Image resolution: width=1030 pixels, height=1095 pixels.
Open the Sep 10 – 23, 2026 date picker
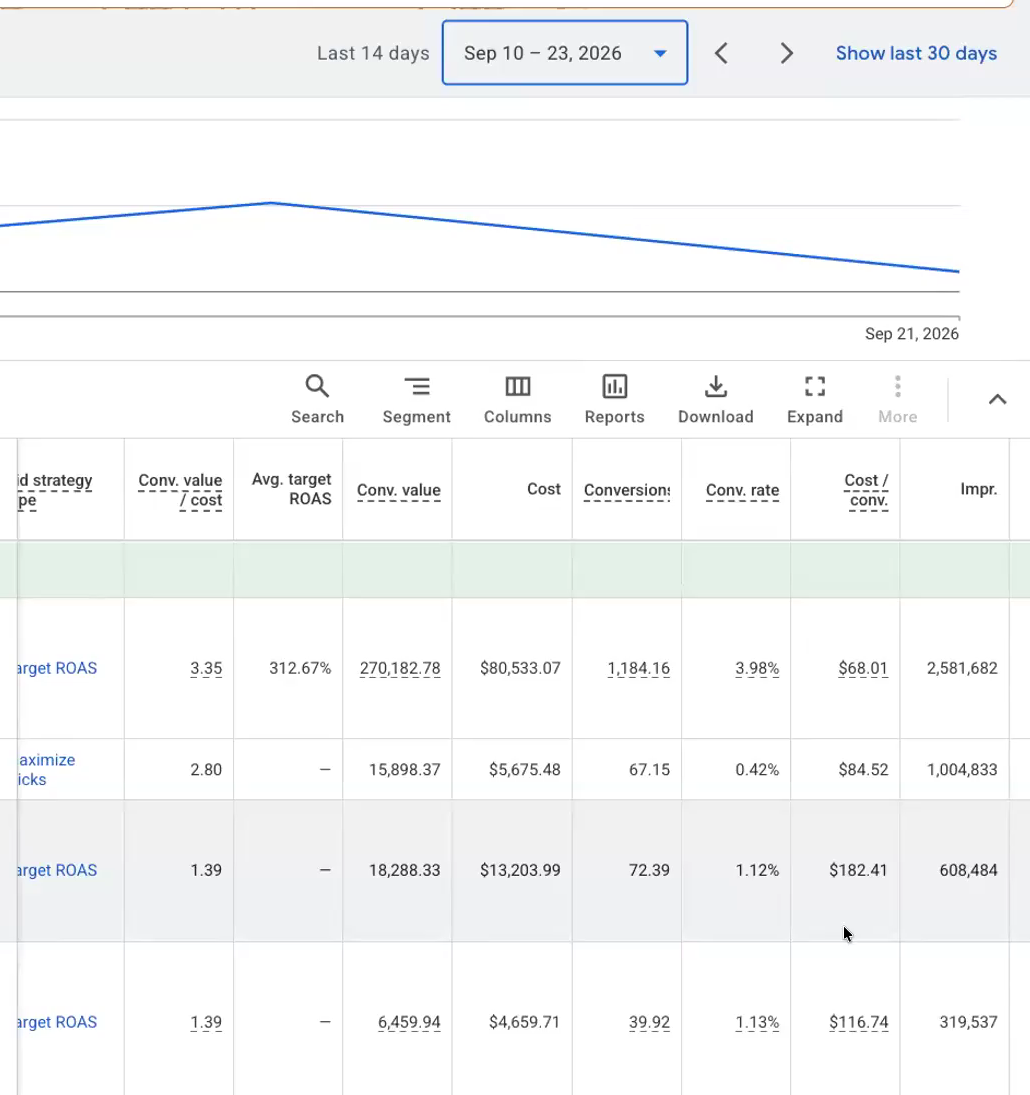(565, 53)
